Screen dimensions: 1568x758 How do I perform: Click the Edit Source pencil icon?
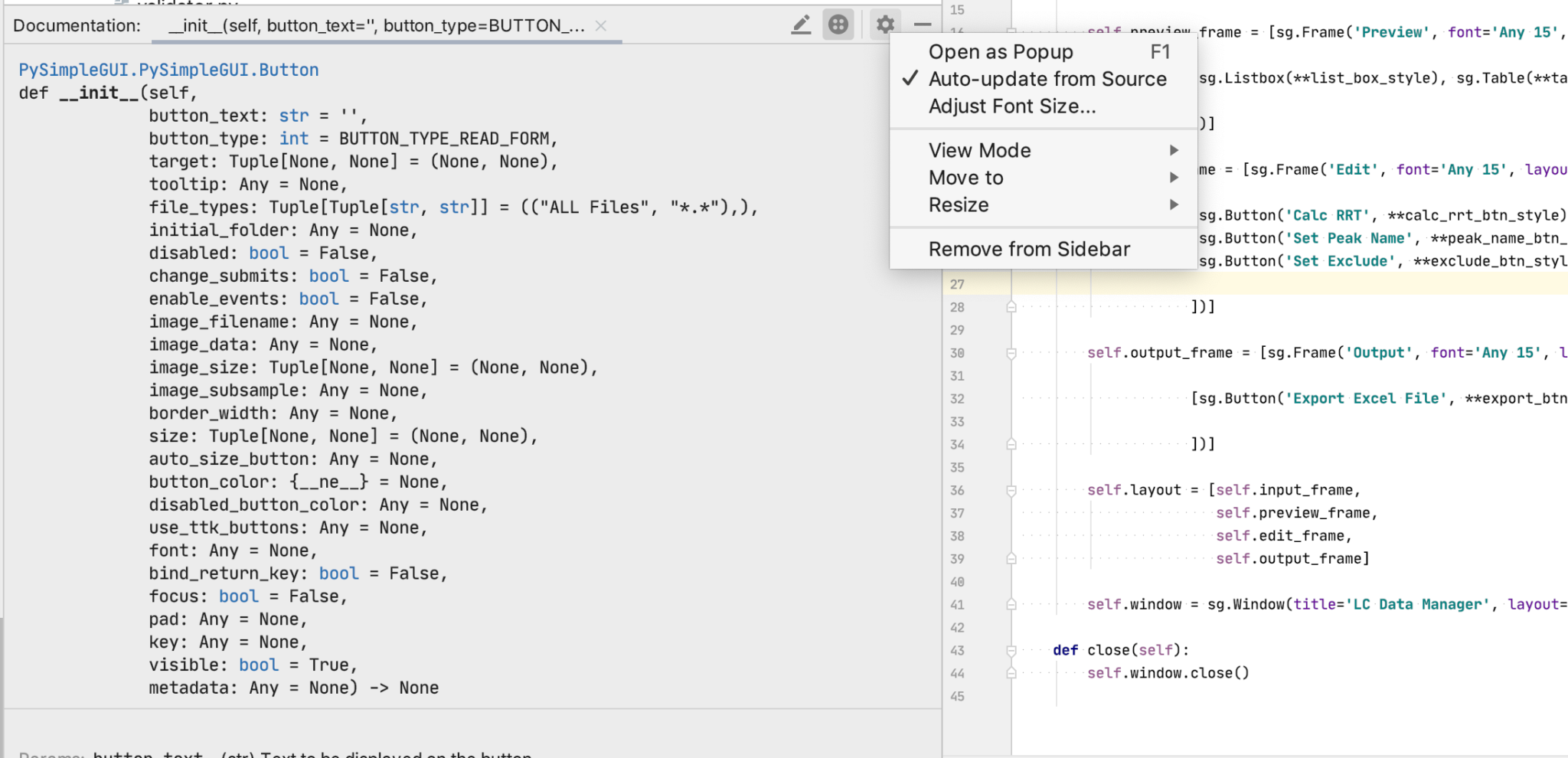(801, 25)
